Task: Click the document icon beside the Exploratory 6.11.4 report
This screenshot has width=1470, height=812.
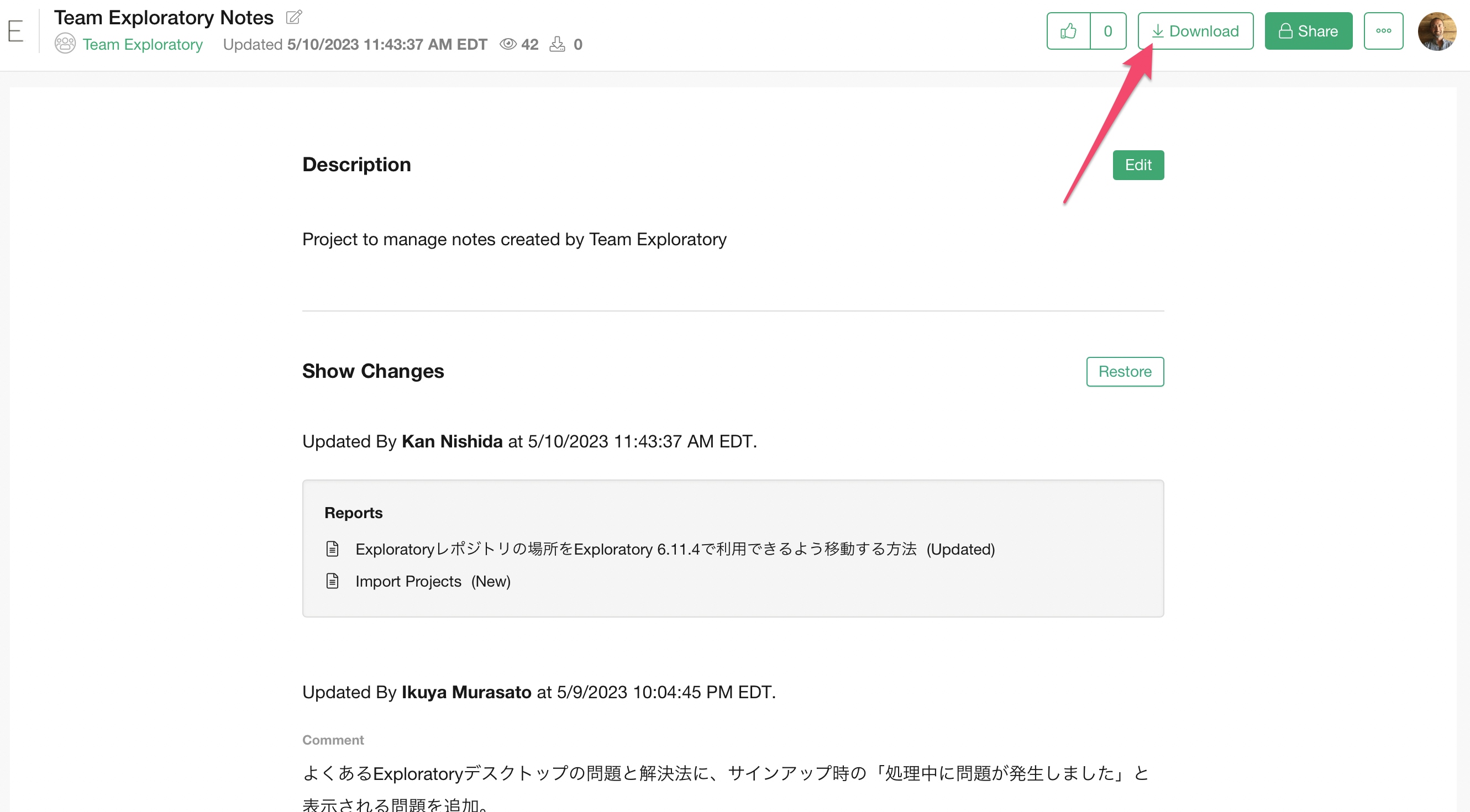Action: coord(332,549)
